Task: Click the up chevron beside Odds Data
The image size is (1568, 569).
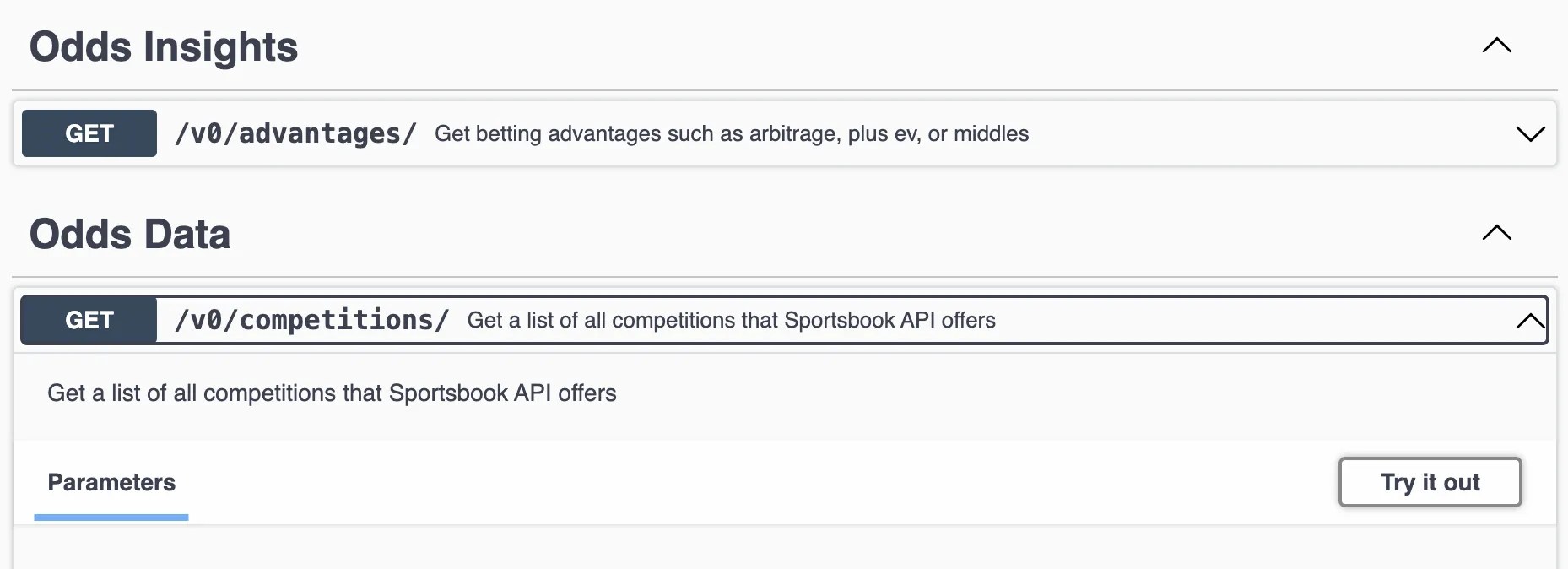Action: click(x=1496, y=234)
